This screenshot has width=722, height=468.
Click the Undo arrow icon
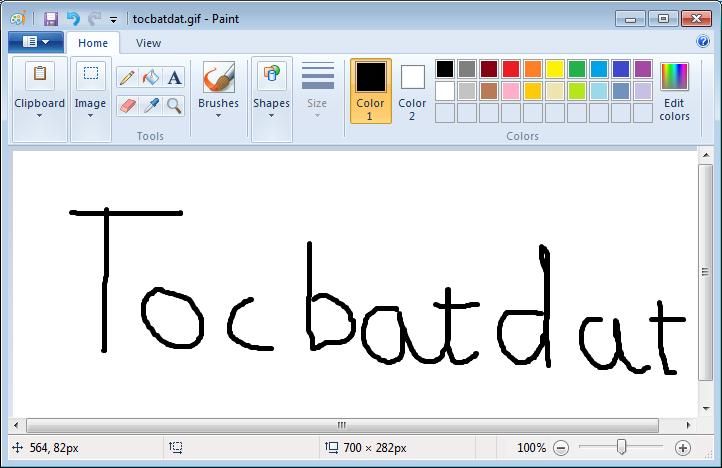pos(73,18)
